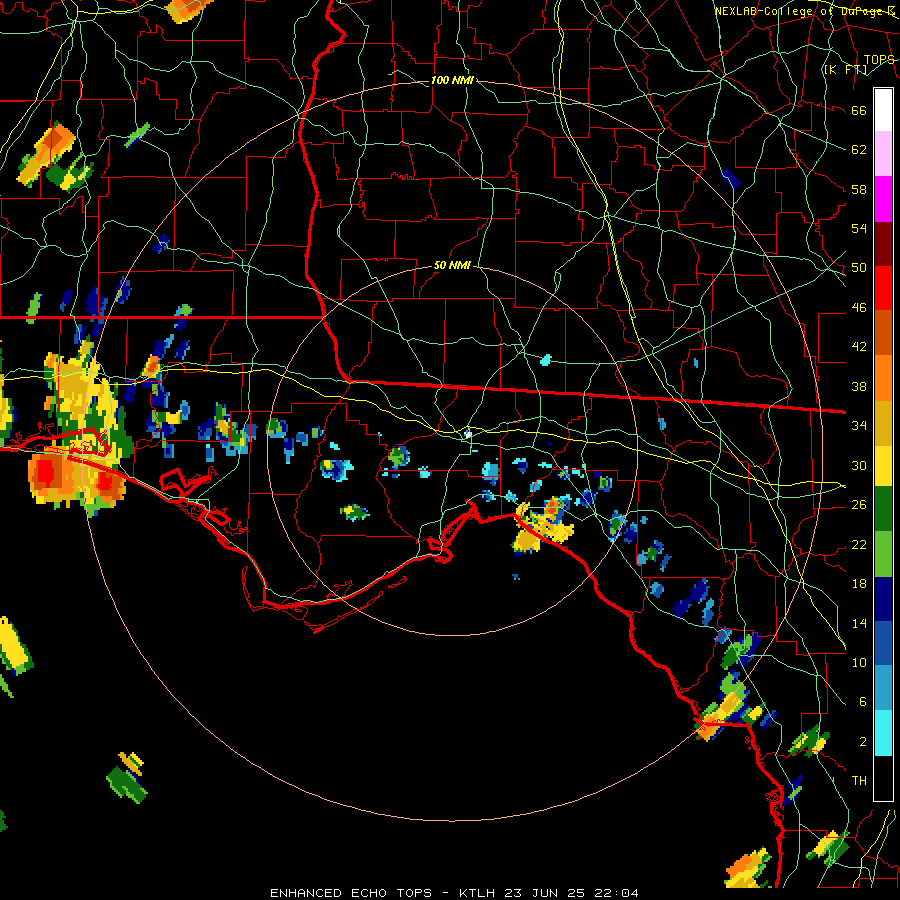Viewport: 900px width, 900px height.
Task: Click the bright yellow legend swatch
Action: (883, 465)
